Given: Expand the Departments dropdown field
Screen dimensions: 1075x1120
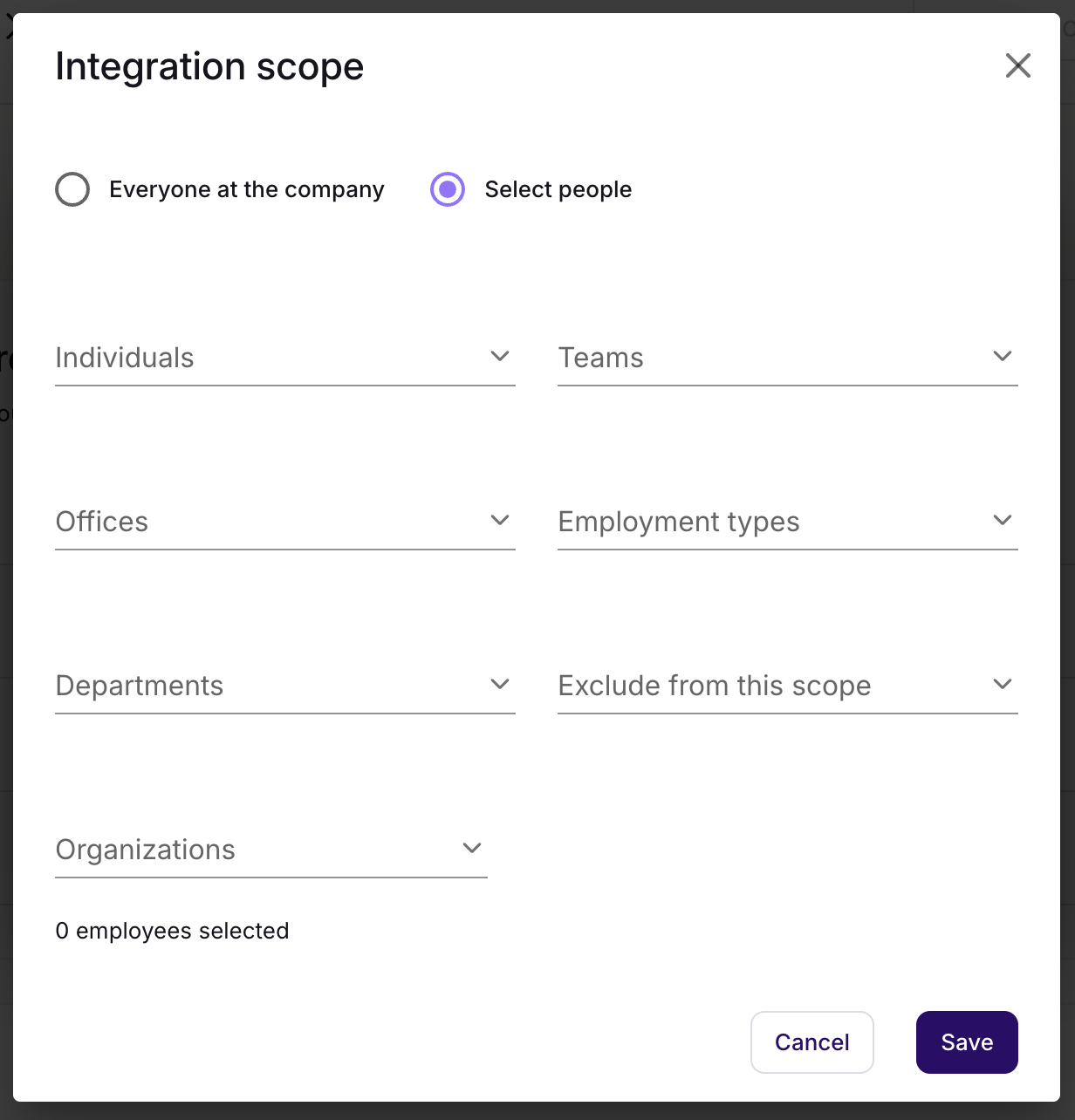Looking at the screenshot, I should [x=262, y=686].
